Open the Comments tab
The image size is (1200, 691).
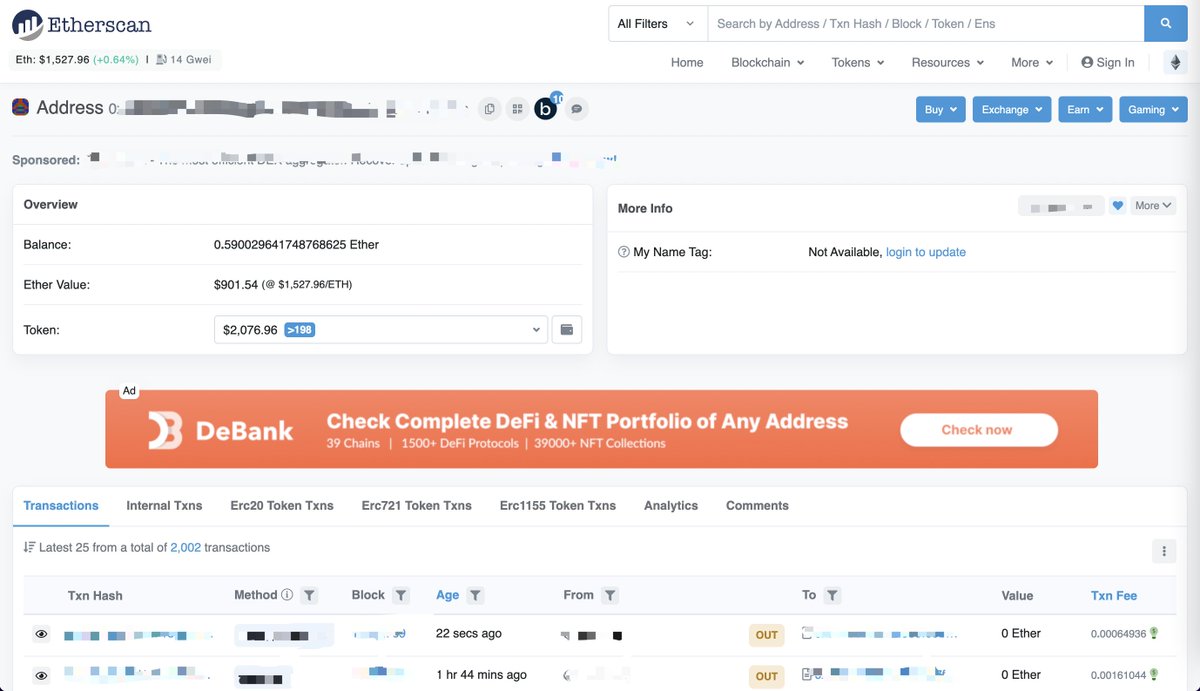point(757,505)
